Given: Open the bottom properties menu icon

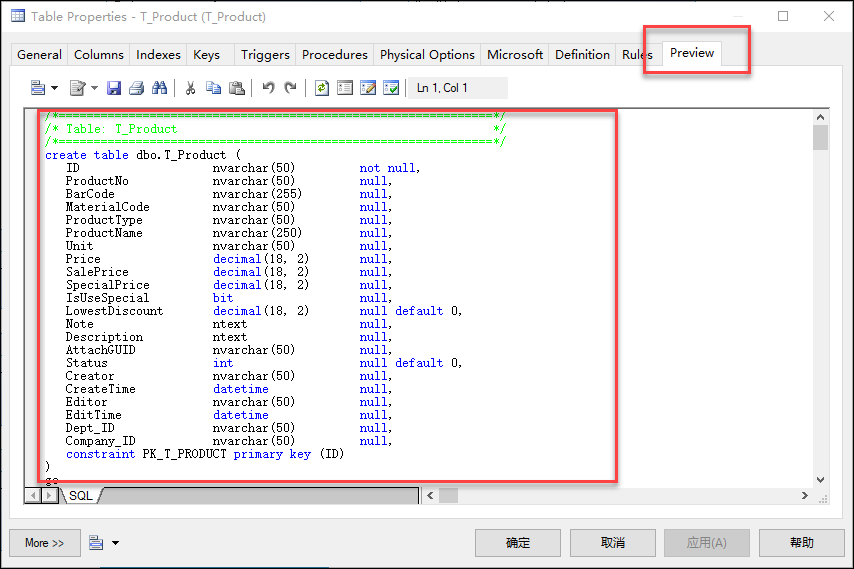Looking at the screenshot, I should tap(96, 543).
